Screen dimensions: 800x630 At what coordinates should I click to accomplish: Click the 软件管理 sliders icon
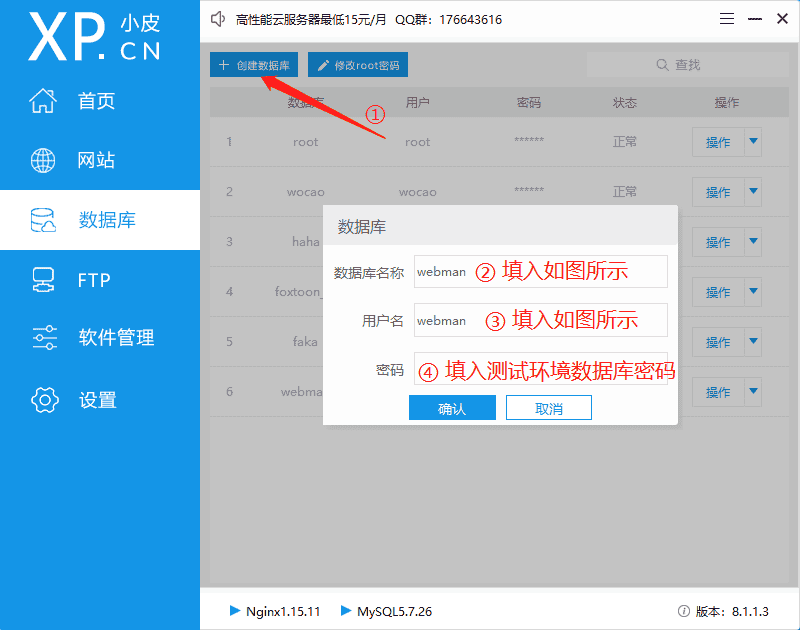44,338
